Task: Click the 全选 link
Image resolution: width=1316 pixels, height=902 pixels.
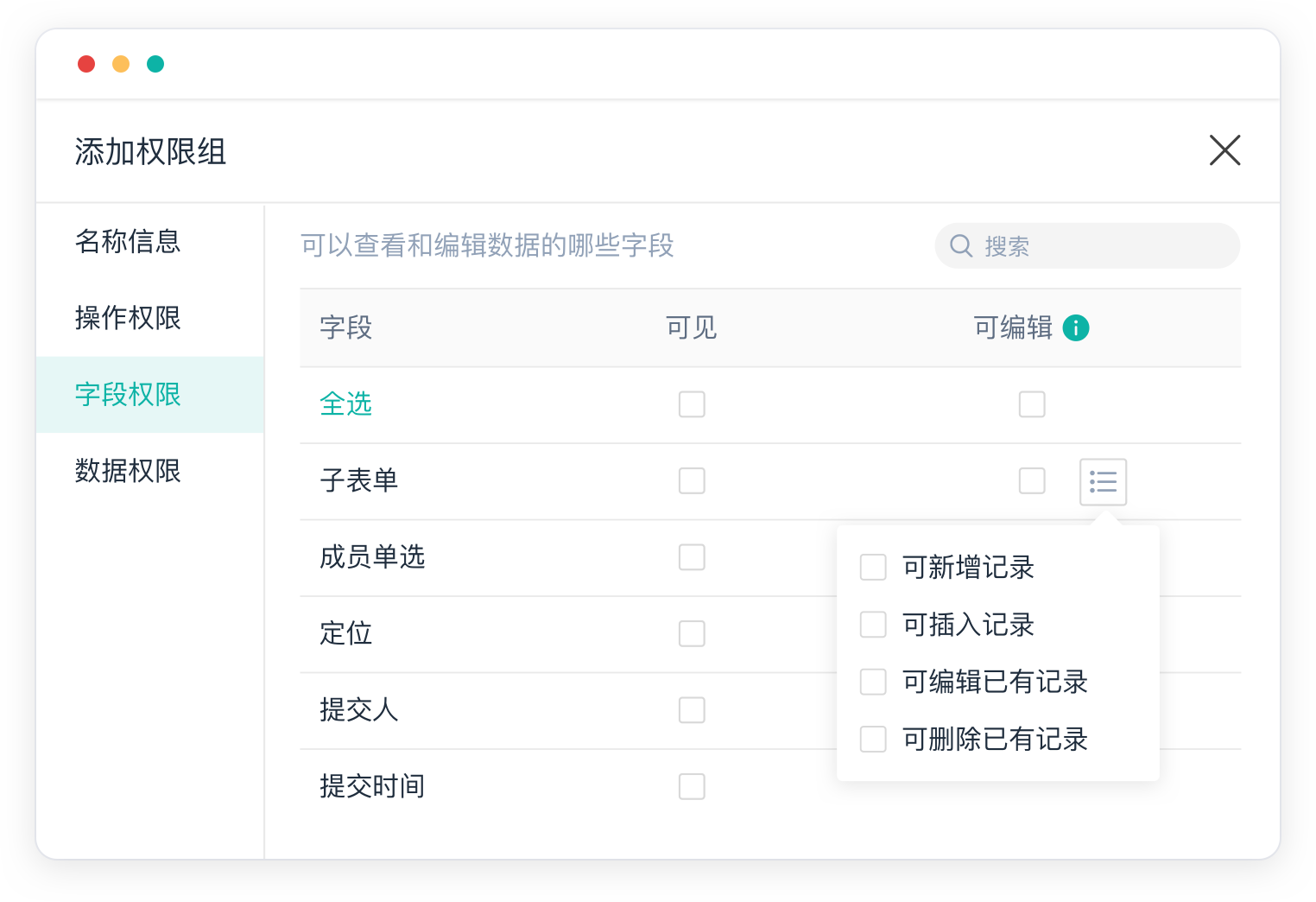Action: tap(345, 404)
